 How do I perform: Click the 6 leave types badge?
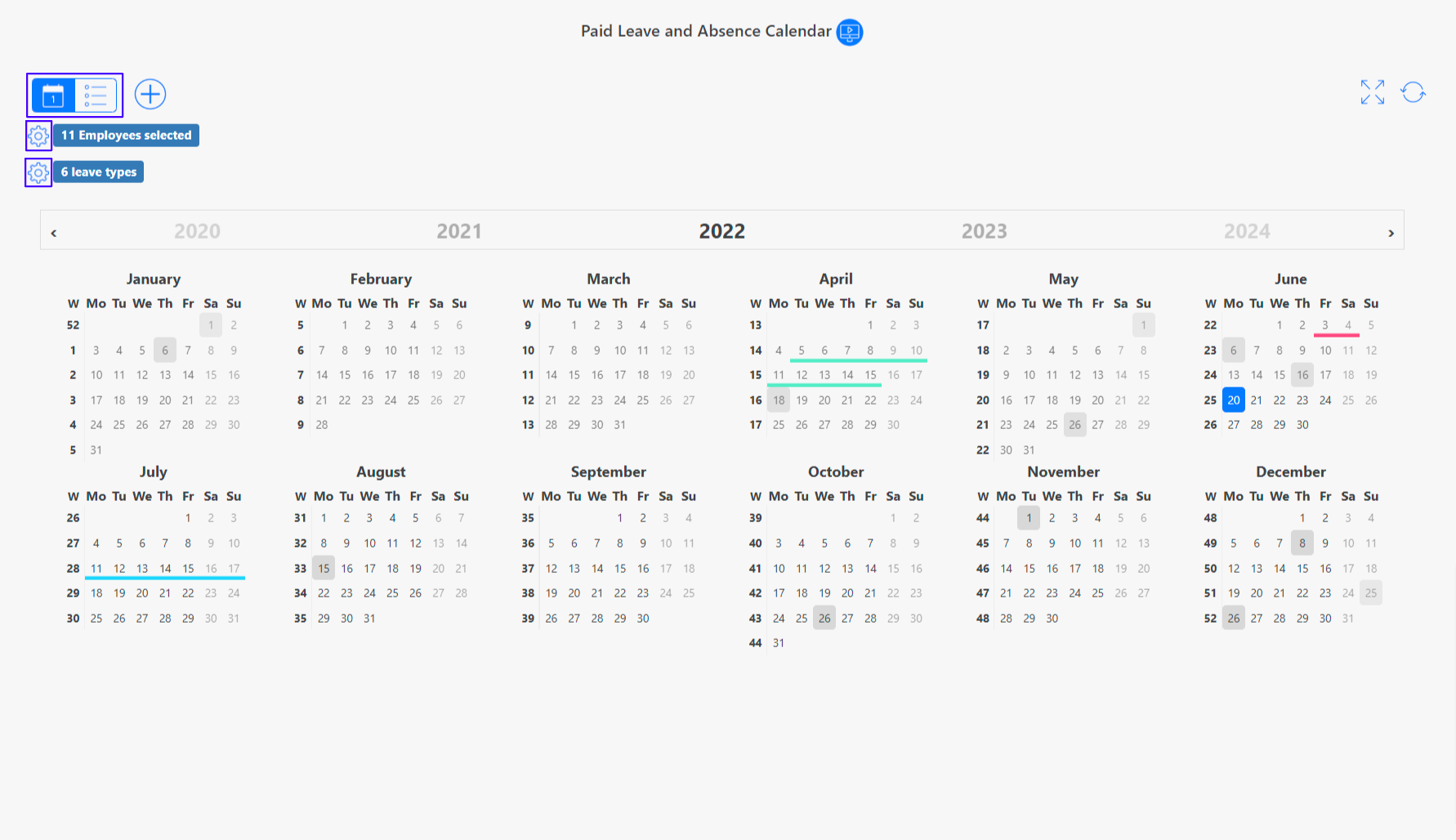pos(98,172)
